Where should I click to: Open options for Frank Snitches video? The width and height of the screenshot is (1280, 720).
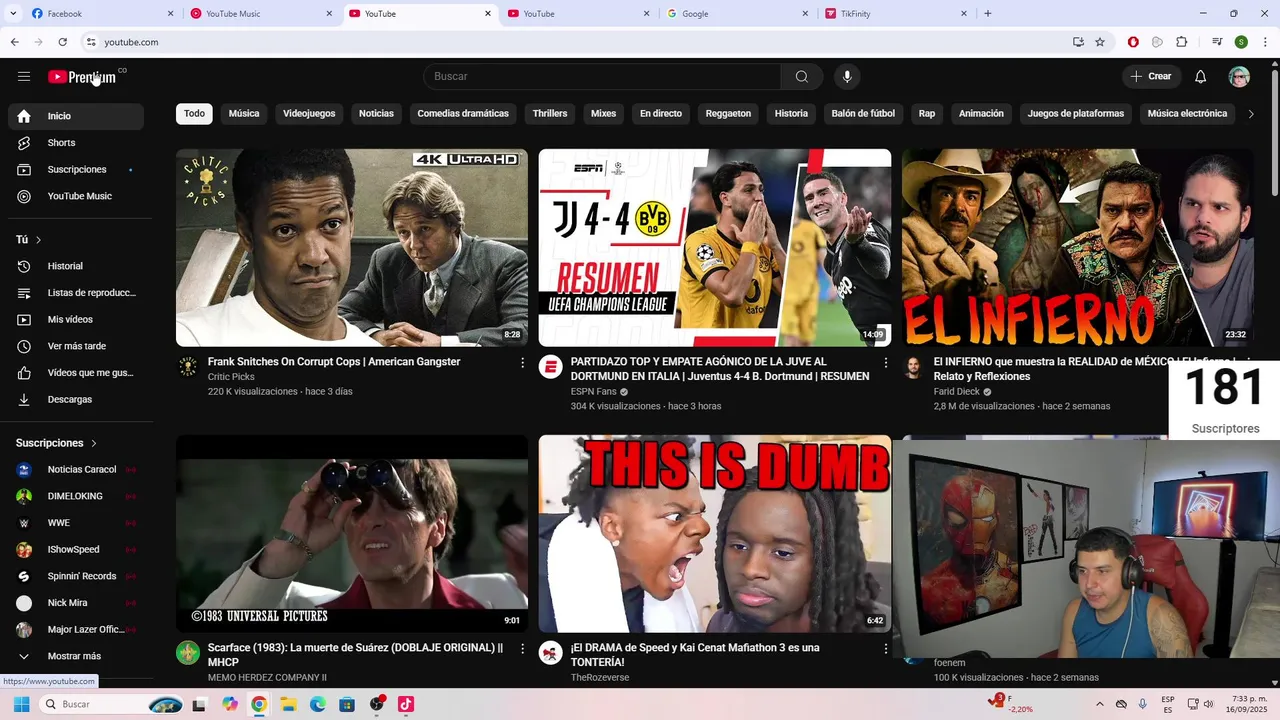[x=522, y=363]
